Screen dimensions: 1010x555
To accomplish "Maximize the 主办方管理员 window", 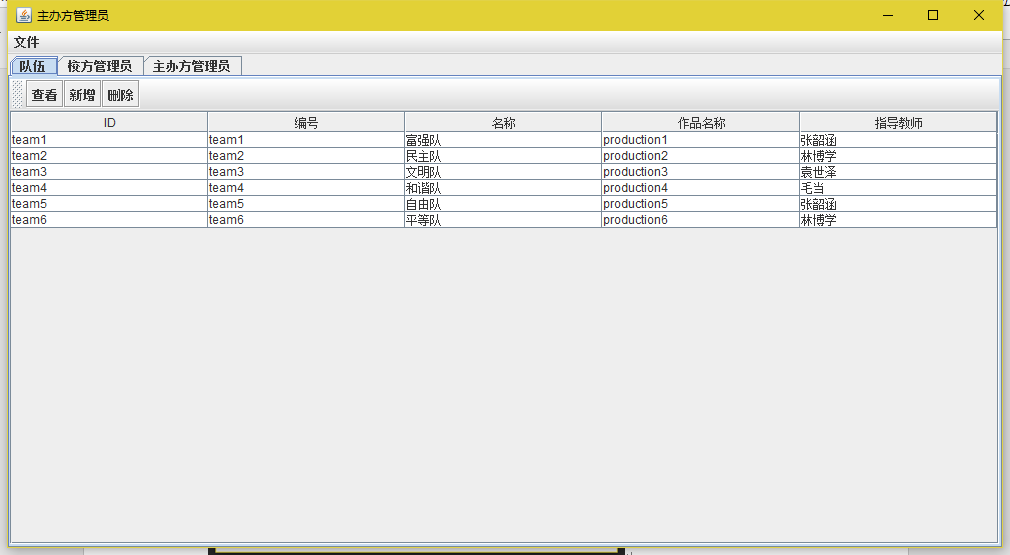I will 933,15.
